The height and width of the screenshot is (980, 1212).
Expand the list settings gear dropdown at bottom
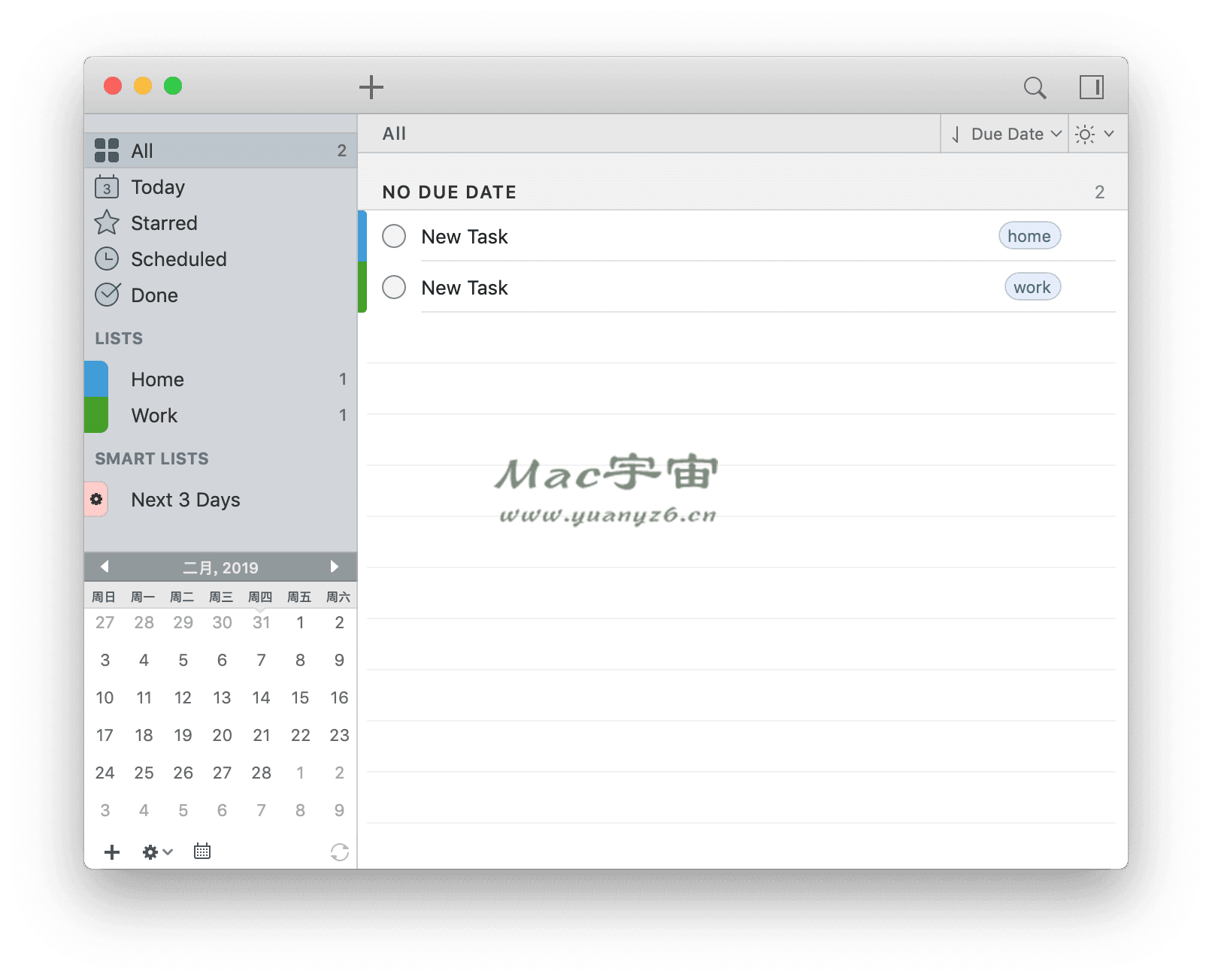coord(156,851)
